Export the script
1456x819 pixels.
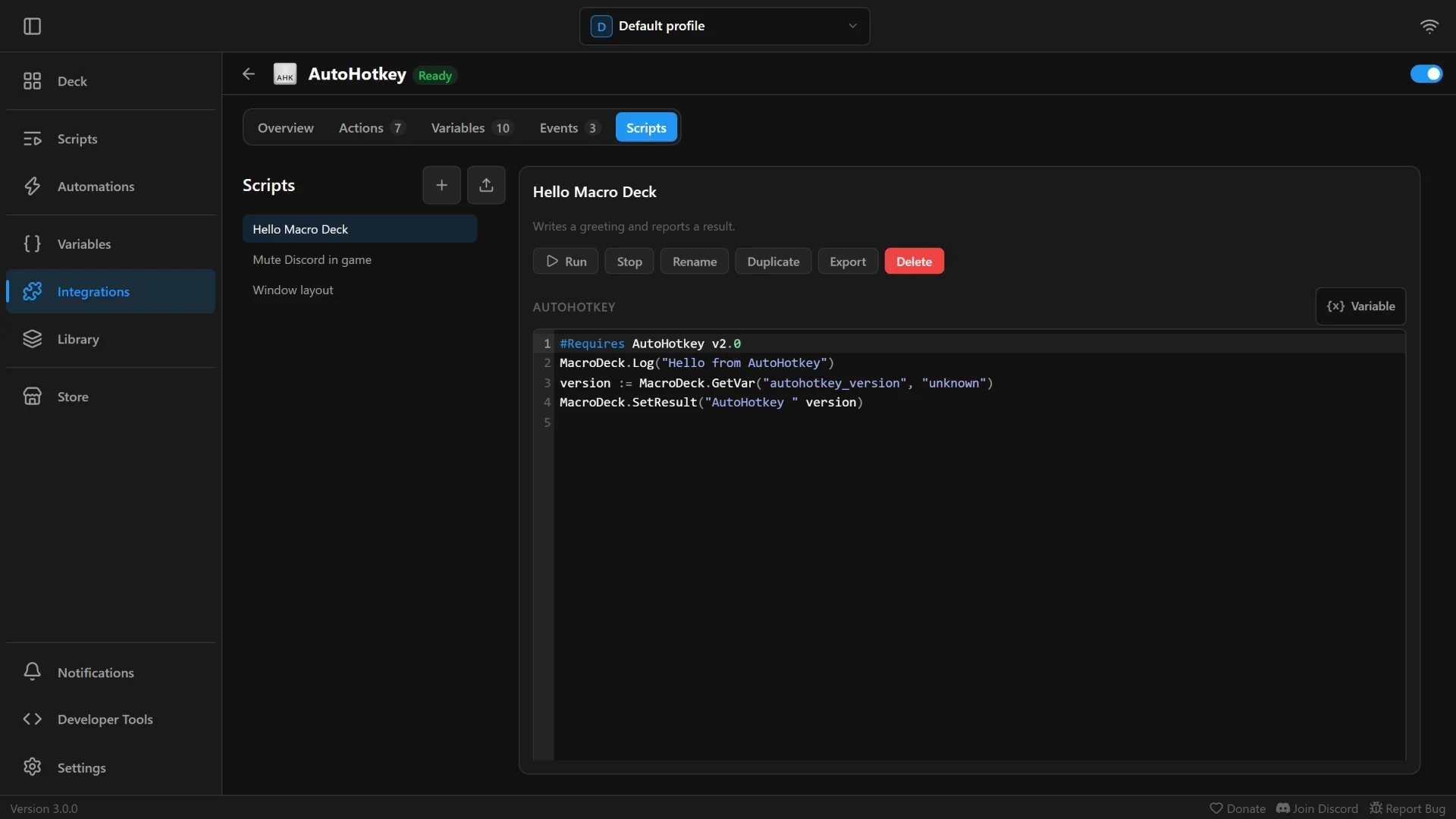point(848,261)
